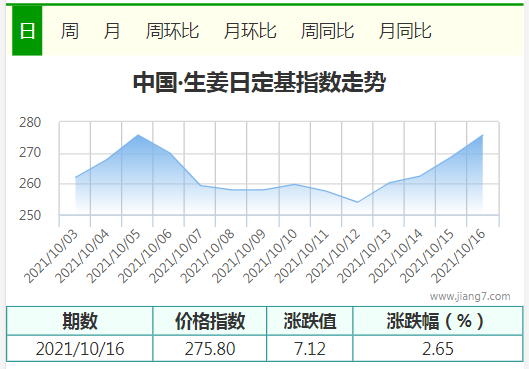Open the 周同比 tab
529x369 pixels.
click(x=327, y=31)
